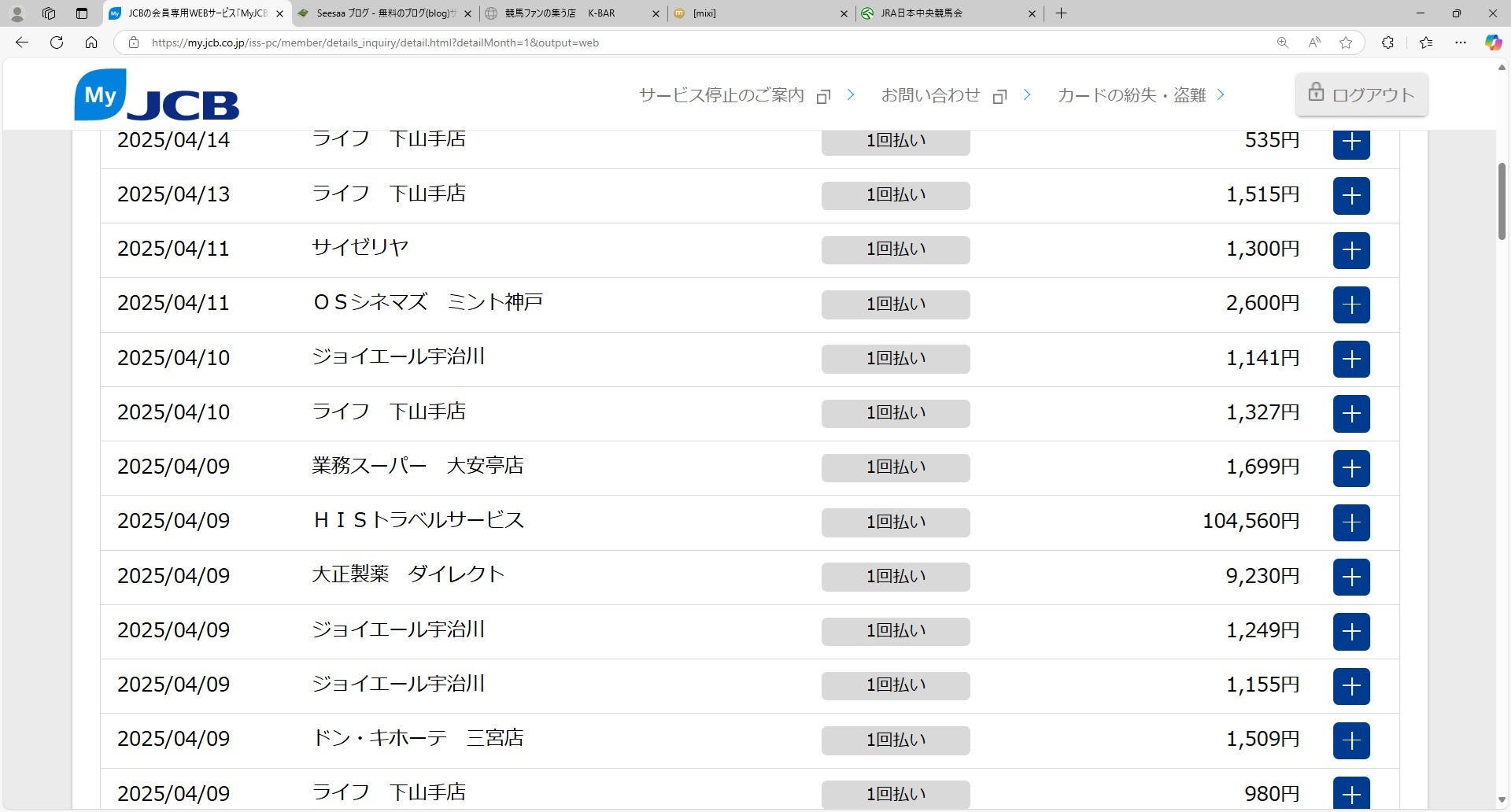Viewport: 1511px width, 812px height.
Task: Expand details for ＯＳシネマズ ミント神戸 row
Action: click(x=1351, y=304)
